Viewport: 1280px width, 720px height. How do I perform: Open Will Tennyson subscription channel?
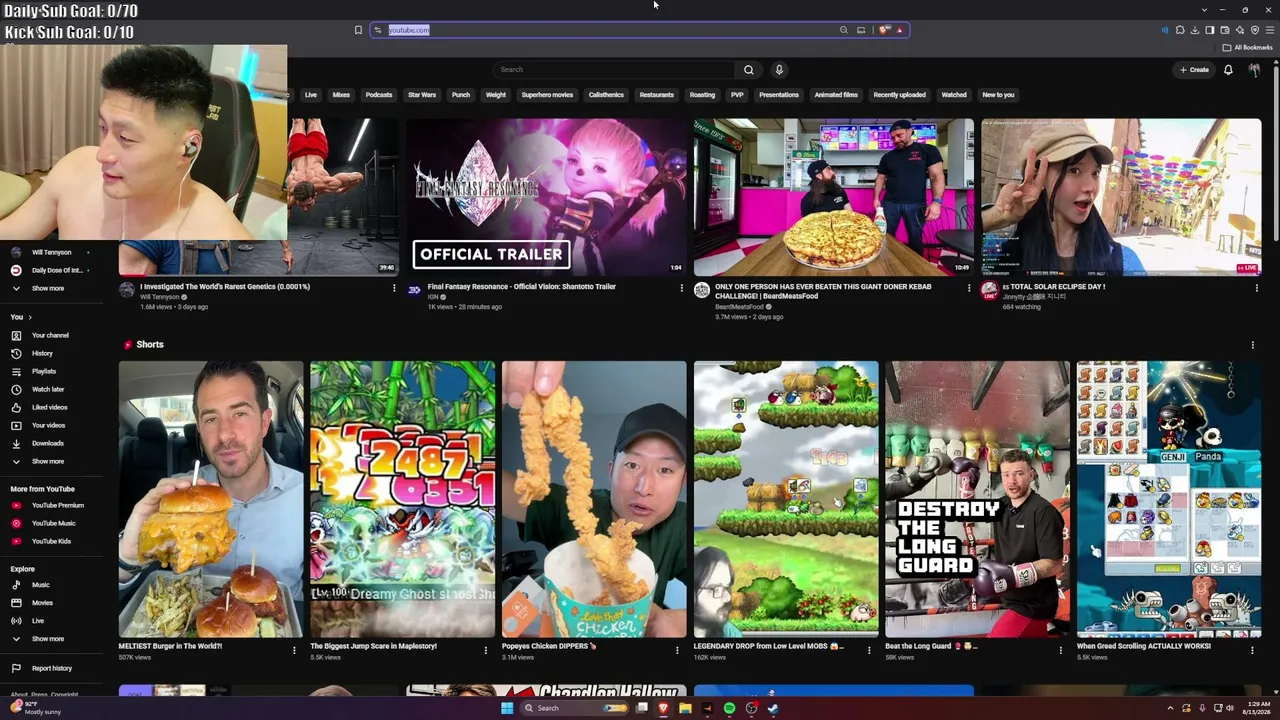click(50, 252)
